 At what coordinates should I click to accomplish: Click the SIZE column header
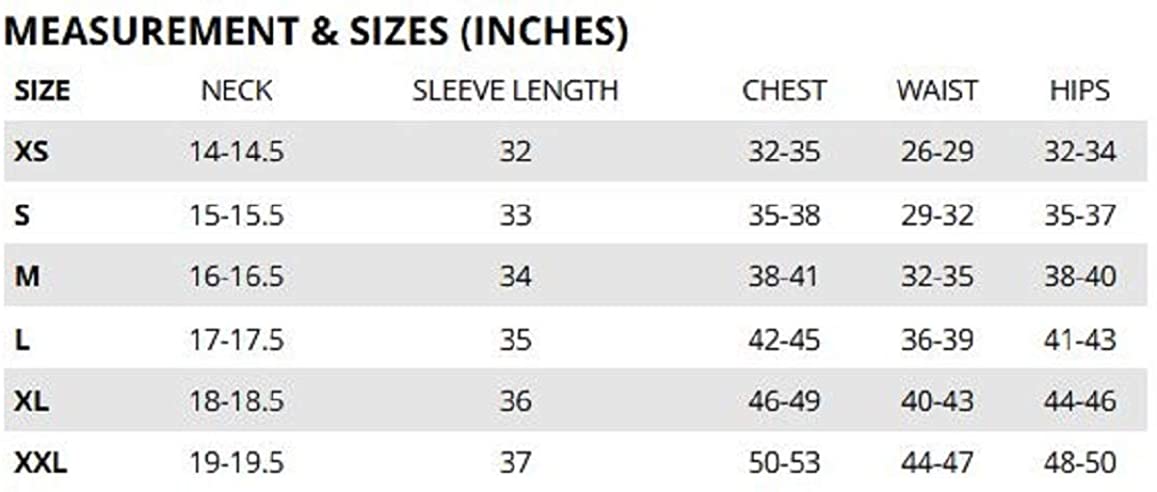[42, 91]
